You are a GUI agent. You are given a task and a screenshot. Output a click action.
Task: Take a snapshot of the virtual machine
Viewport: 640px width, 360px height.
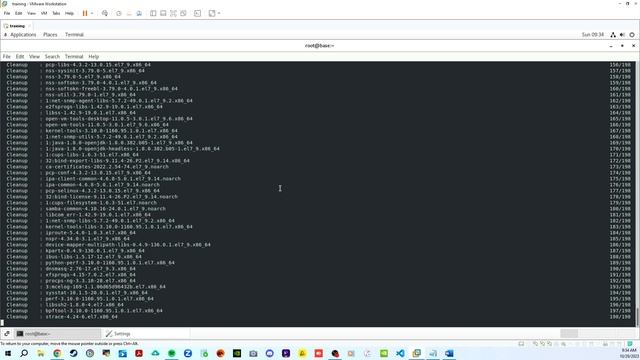coord(119,13)
